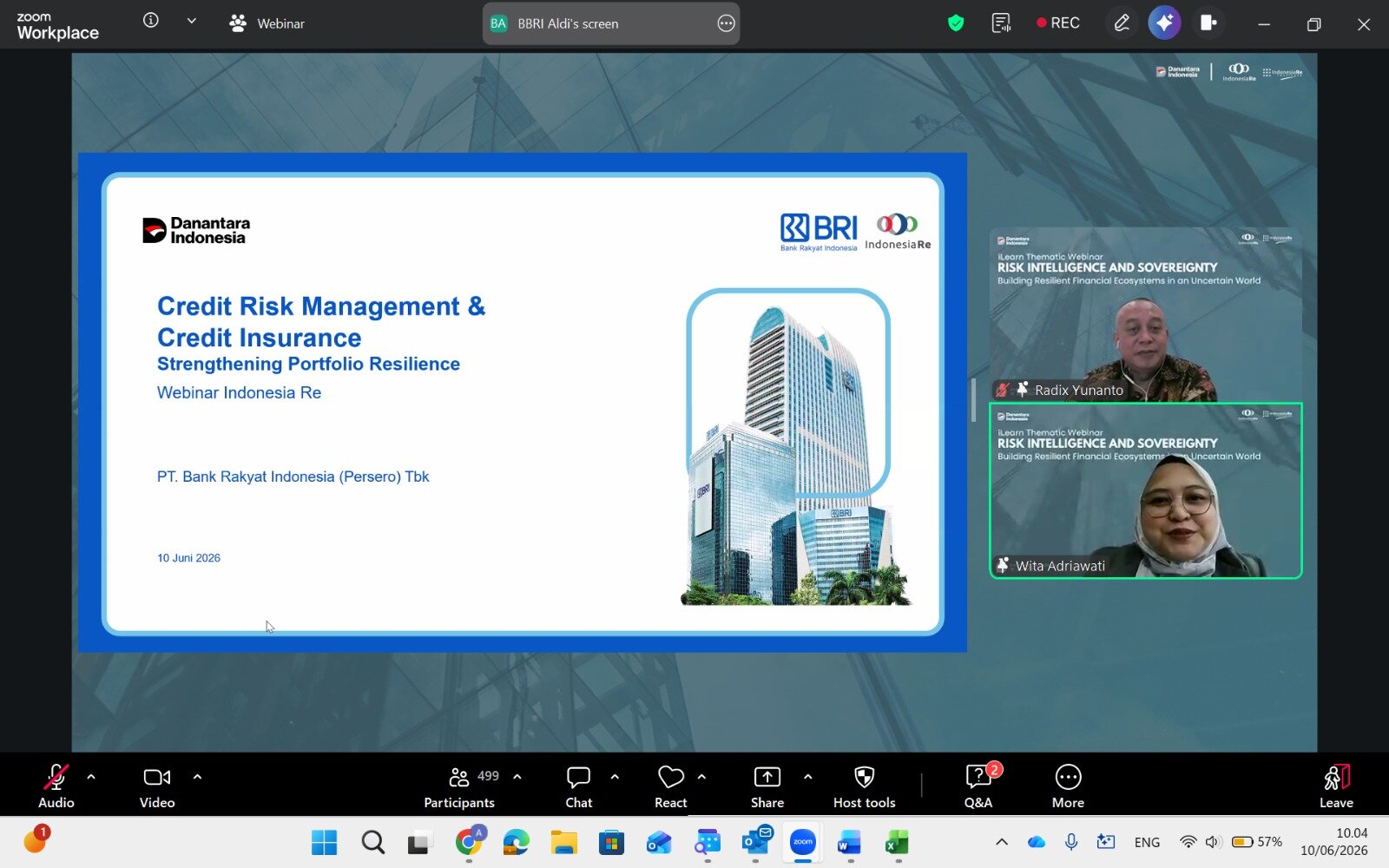Expand participants options chevron

pos(517,777)
